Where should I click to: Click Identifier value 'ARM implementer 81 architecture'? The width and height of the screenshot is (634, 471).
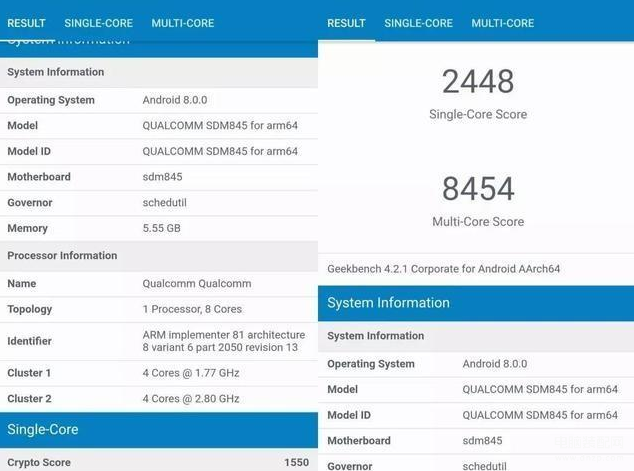pos(224,335)
